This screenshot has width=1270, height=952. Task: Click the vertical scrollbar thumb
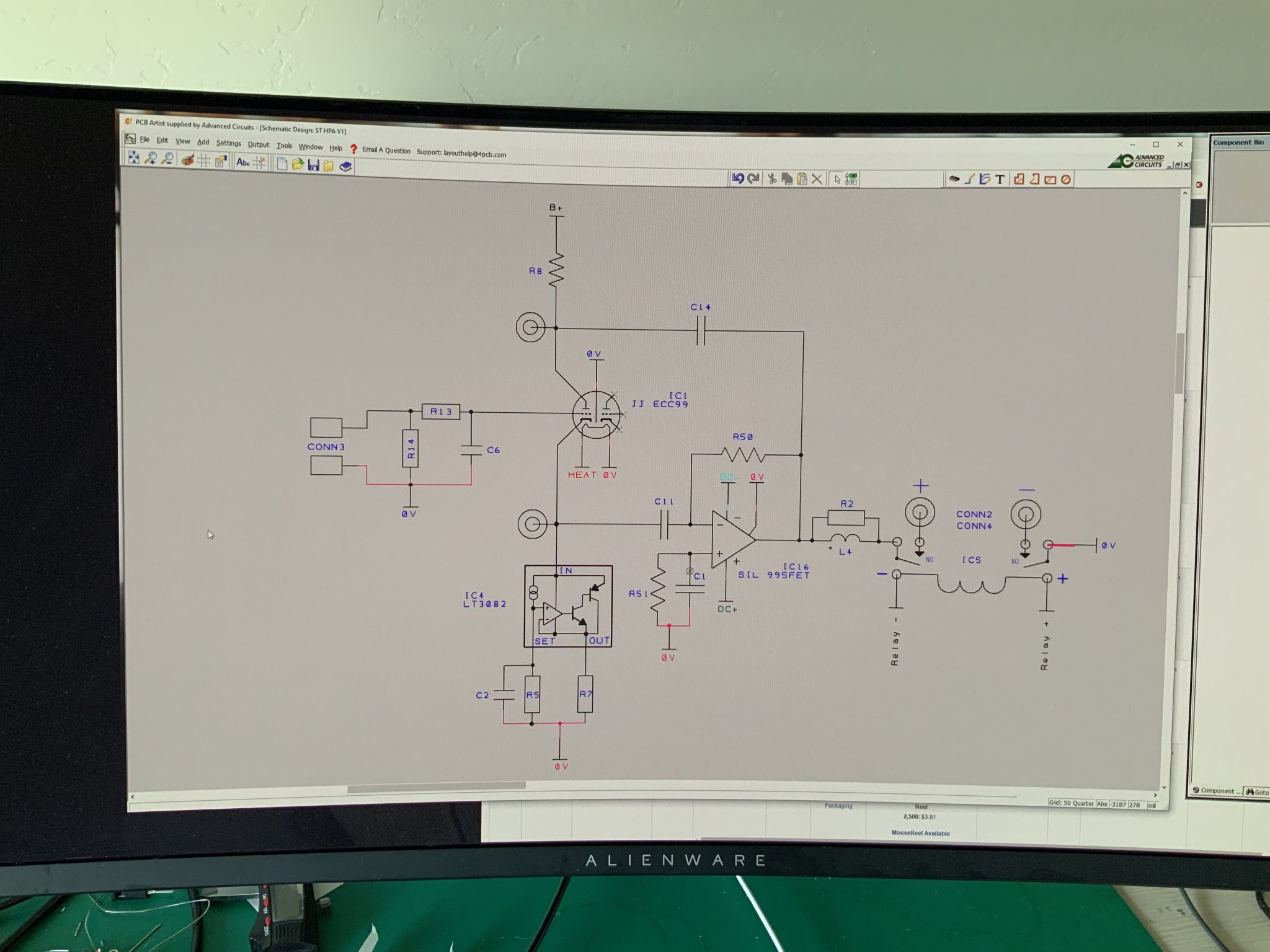click(x=1180, y=363)
